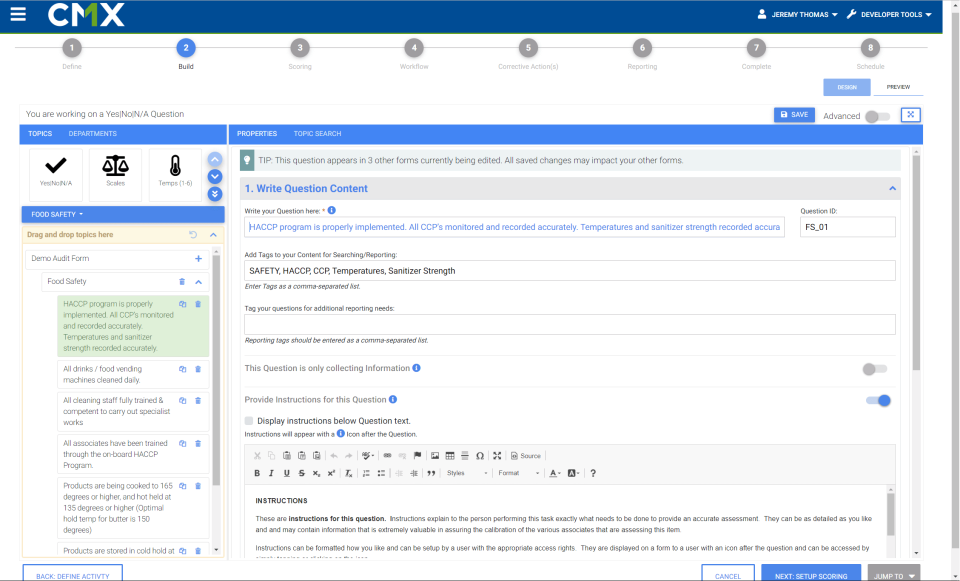
Task: Select the DESIGN tab
Action: pyautogui.click(x=847, y=87)
